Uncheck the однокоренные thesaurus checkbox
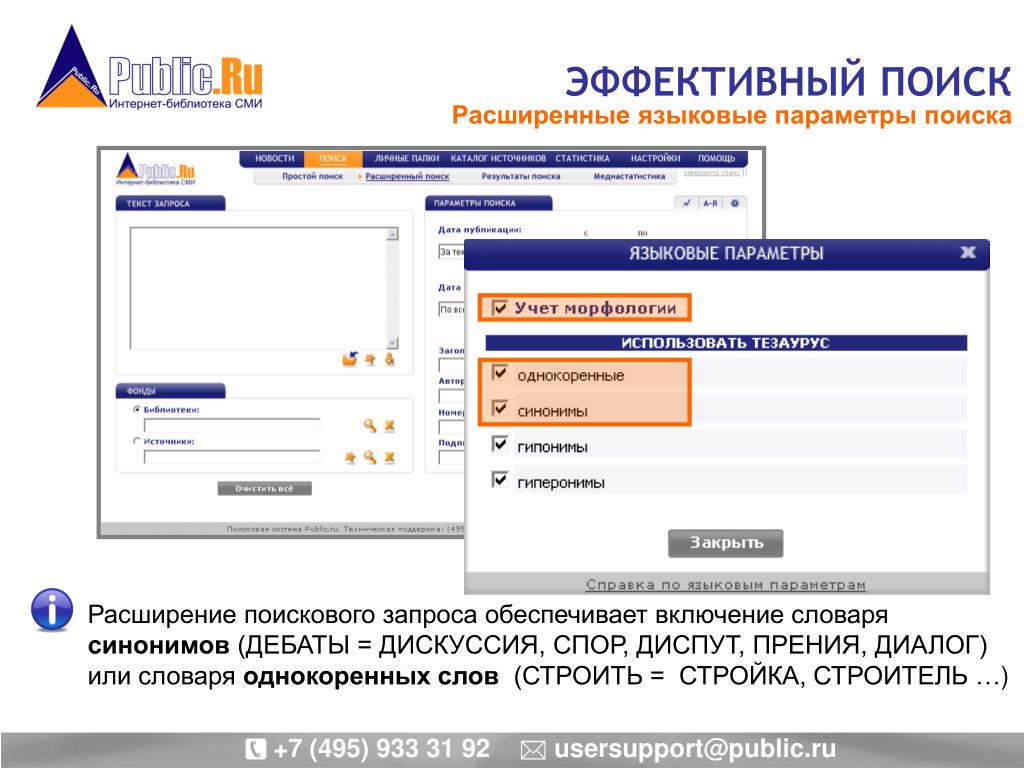1024x768 pixels. click(500, 373)
